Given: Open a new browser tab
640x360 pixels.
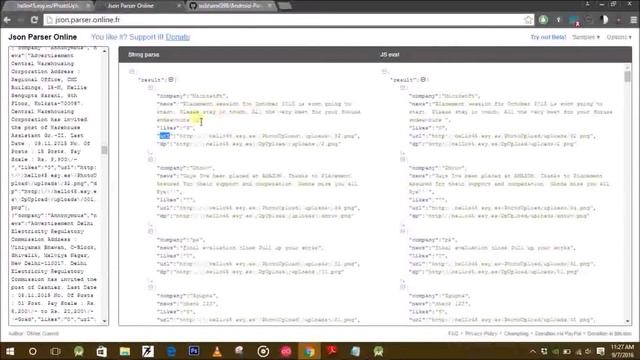Looking at the screenshot, I should coord(285,6).
